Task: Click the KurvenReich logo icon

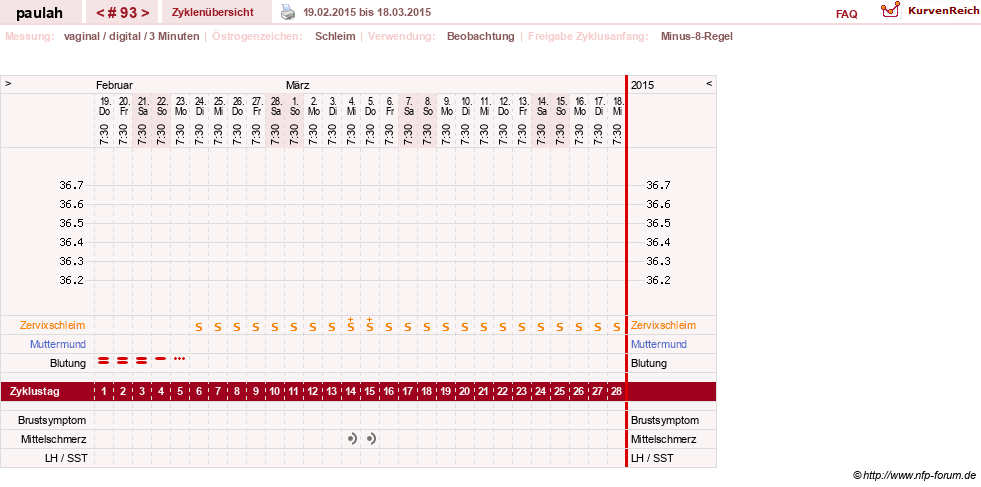Action: click(890, 10)
